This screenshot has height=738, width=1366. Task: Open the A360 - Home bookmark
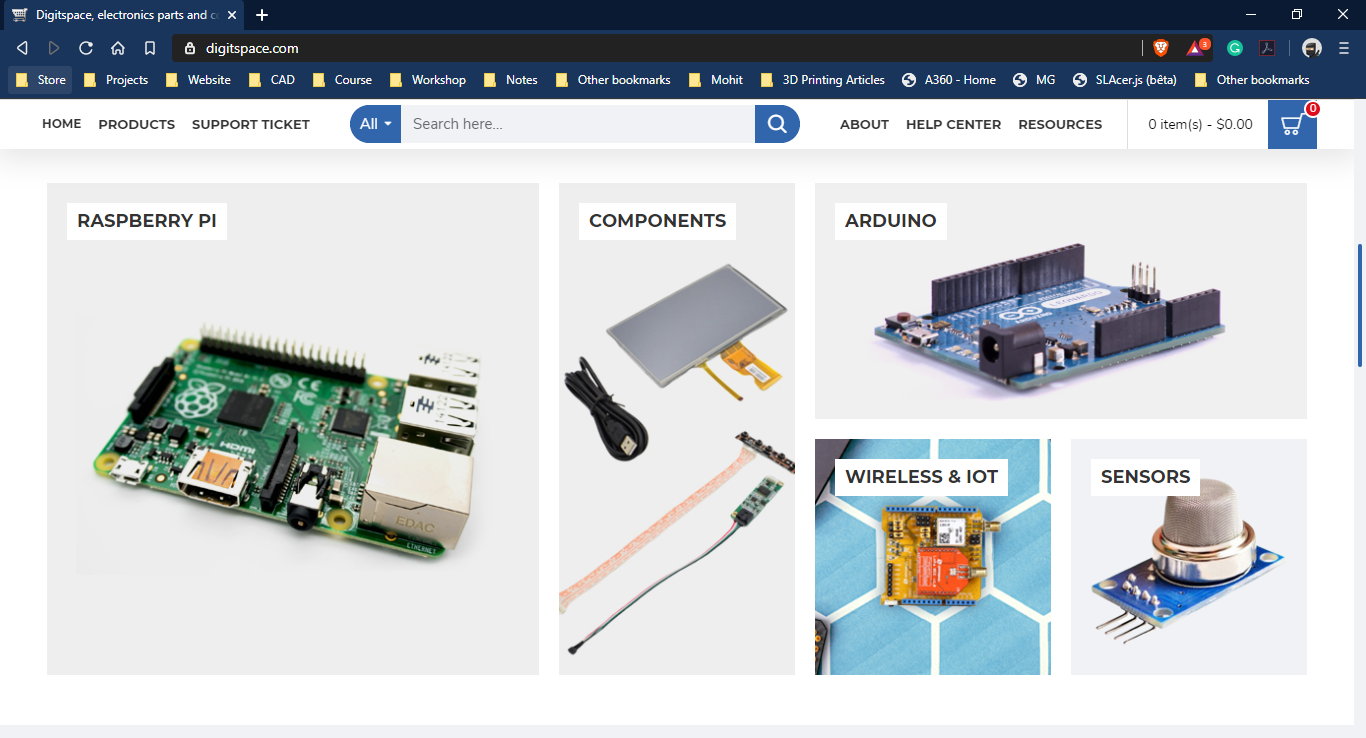949,80
